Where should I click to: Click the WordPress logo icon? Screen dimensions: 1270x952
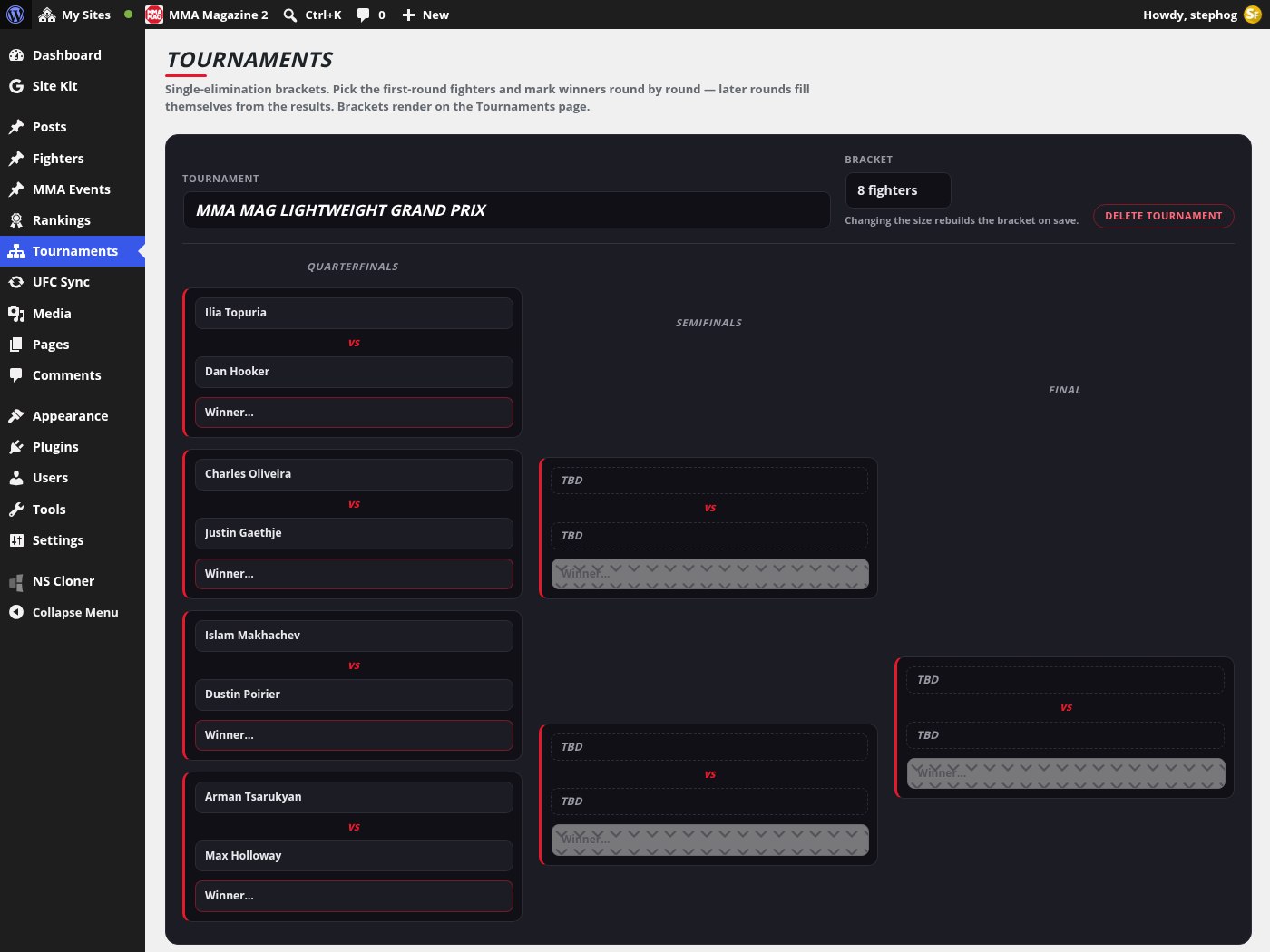tap(15, 15)
